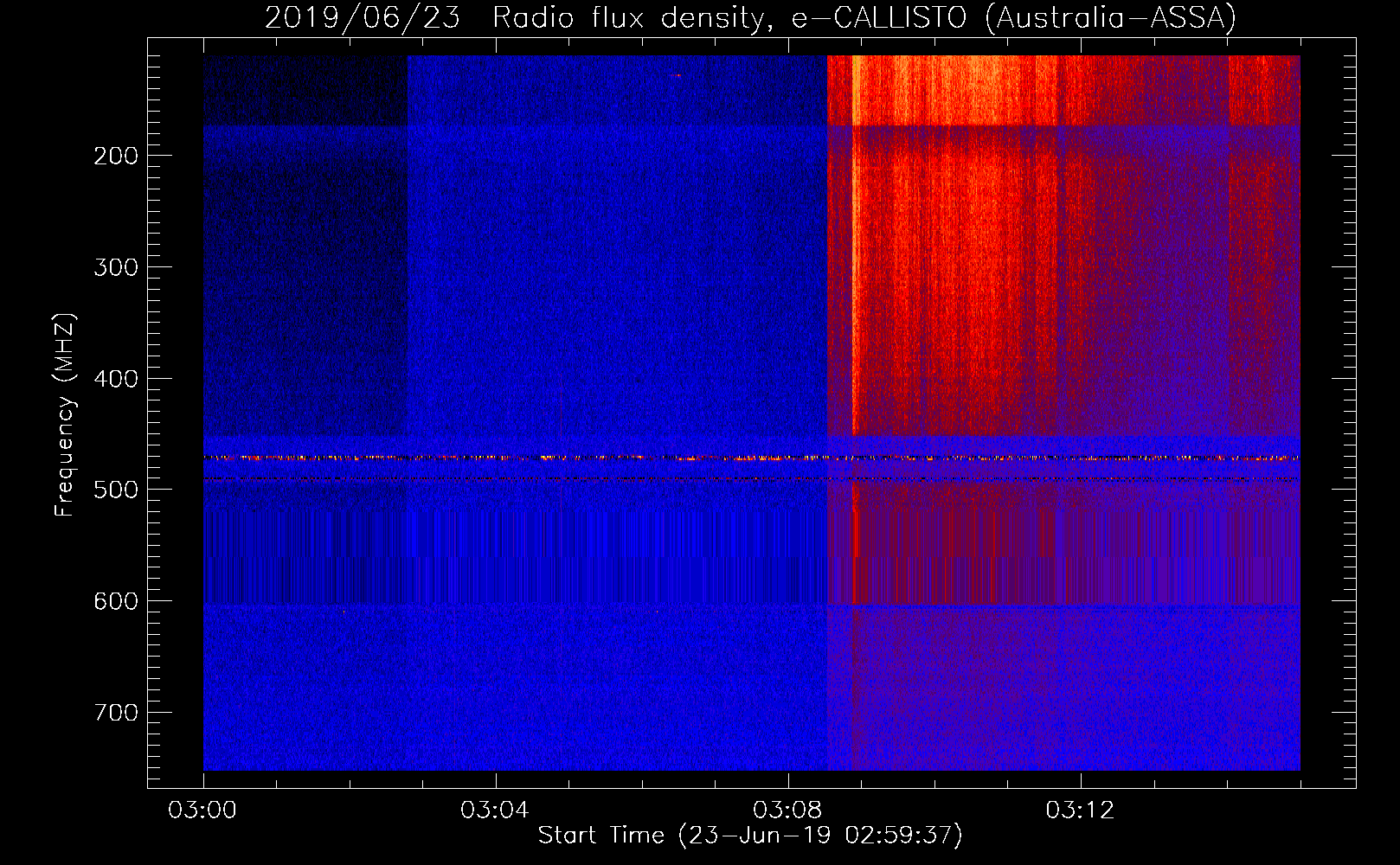Viewport: 1400px width, 865px height.
Task: Click the 03:08 time tick label
Action: [x=787, y=811]
